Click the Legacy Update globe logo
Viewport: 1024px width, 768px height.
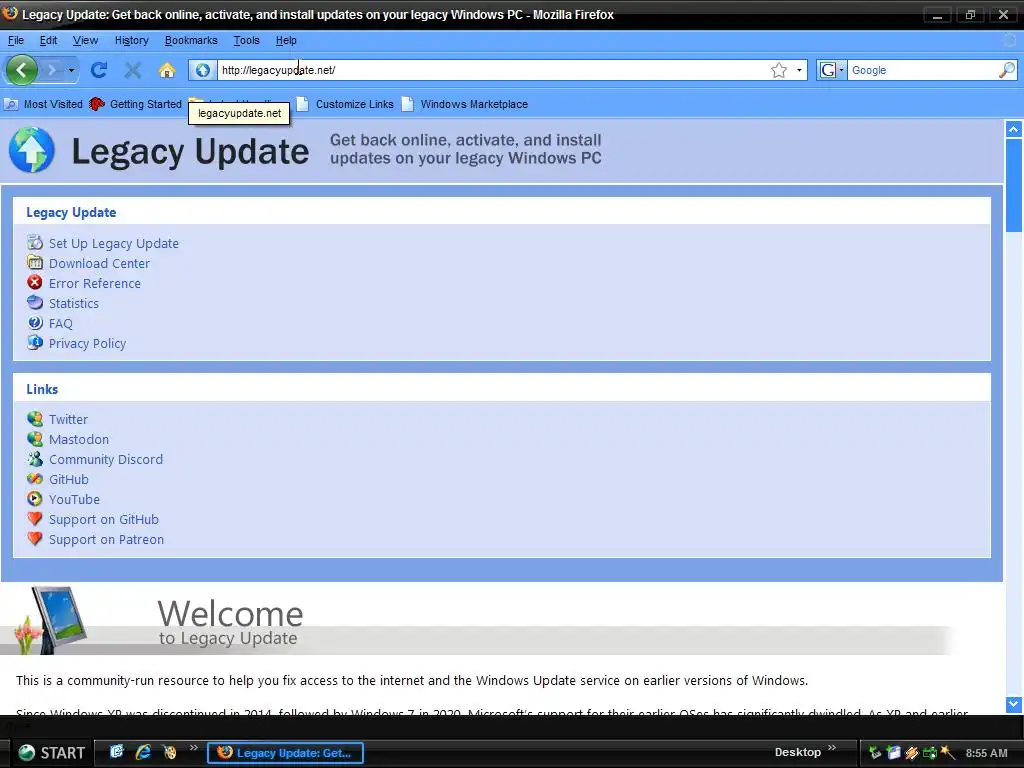[32, 150]
